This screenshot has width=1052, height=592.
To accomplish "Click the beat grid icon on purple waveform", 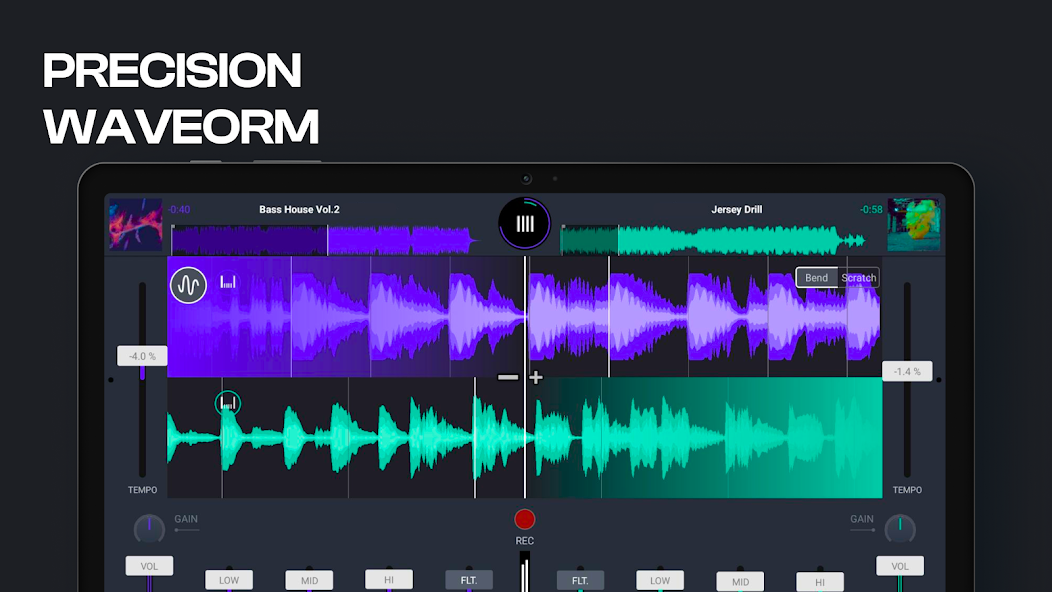I will (228, 282).
